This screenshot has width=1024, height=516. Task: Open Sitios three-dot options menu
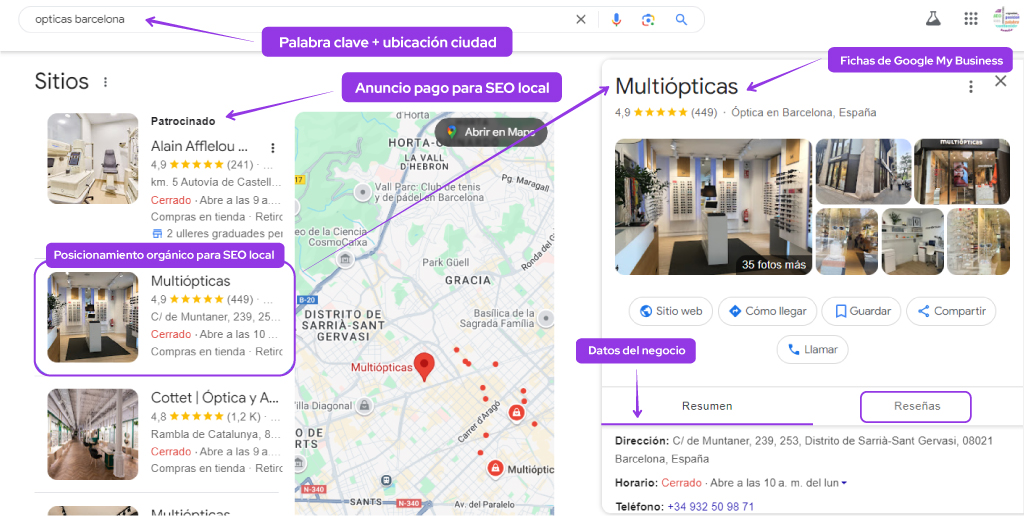click(x=105, y=82)
